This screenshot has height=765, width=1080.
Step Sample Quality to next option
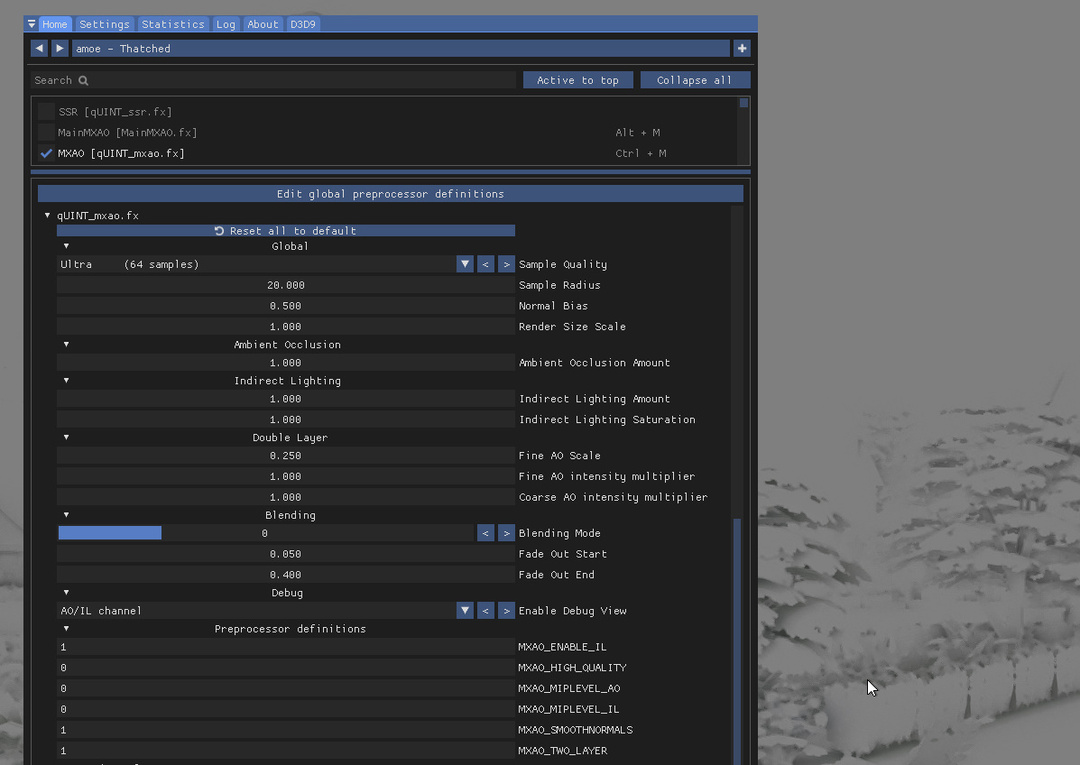[507, 264]
